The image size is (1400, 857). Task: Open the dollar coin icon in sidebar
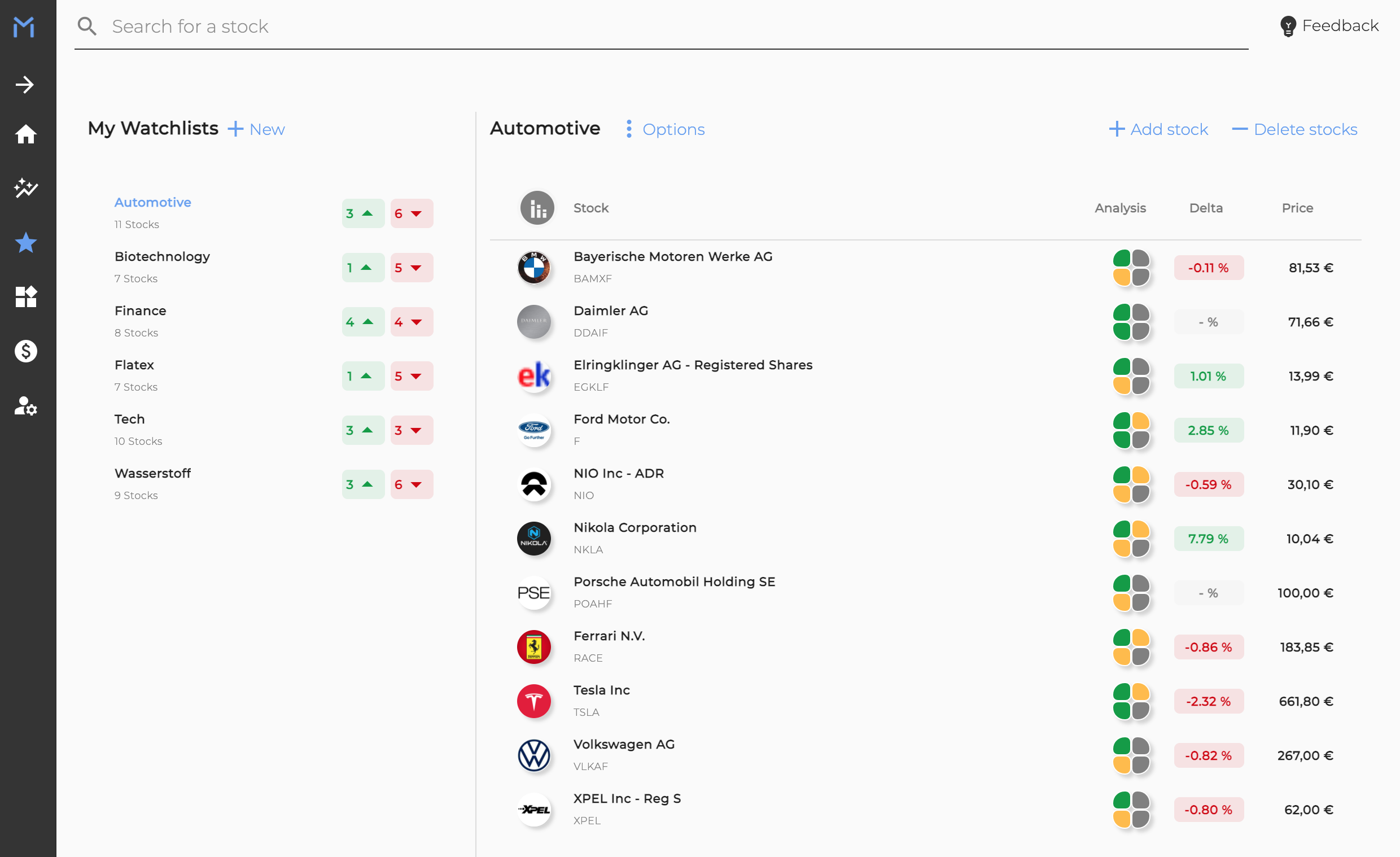(25, 351)
